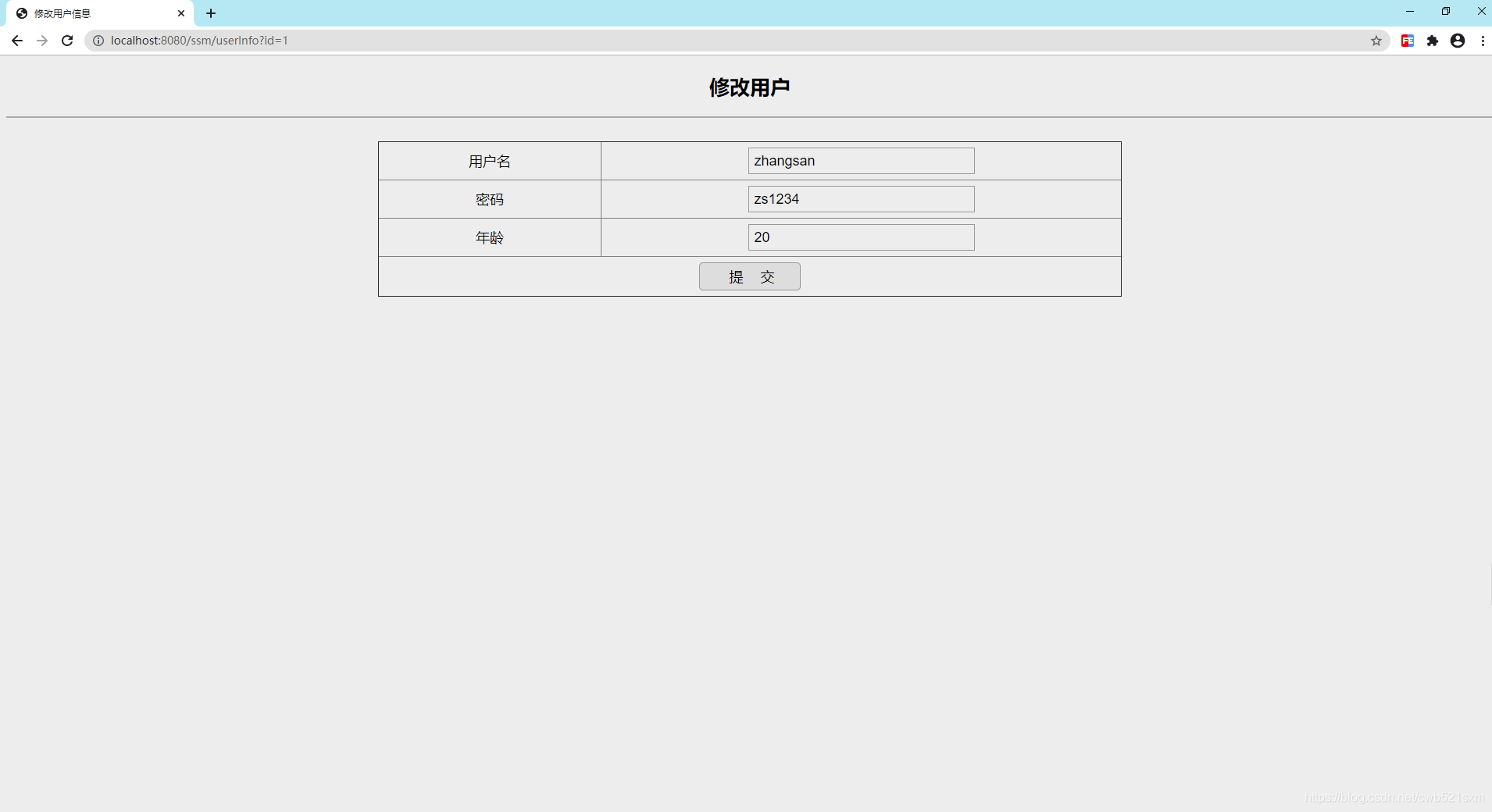Click the 用户名 label cell
This screenshot has height=812, width=1492.
(490, 161)
